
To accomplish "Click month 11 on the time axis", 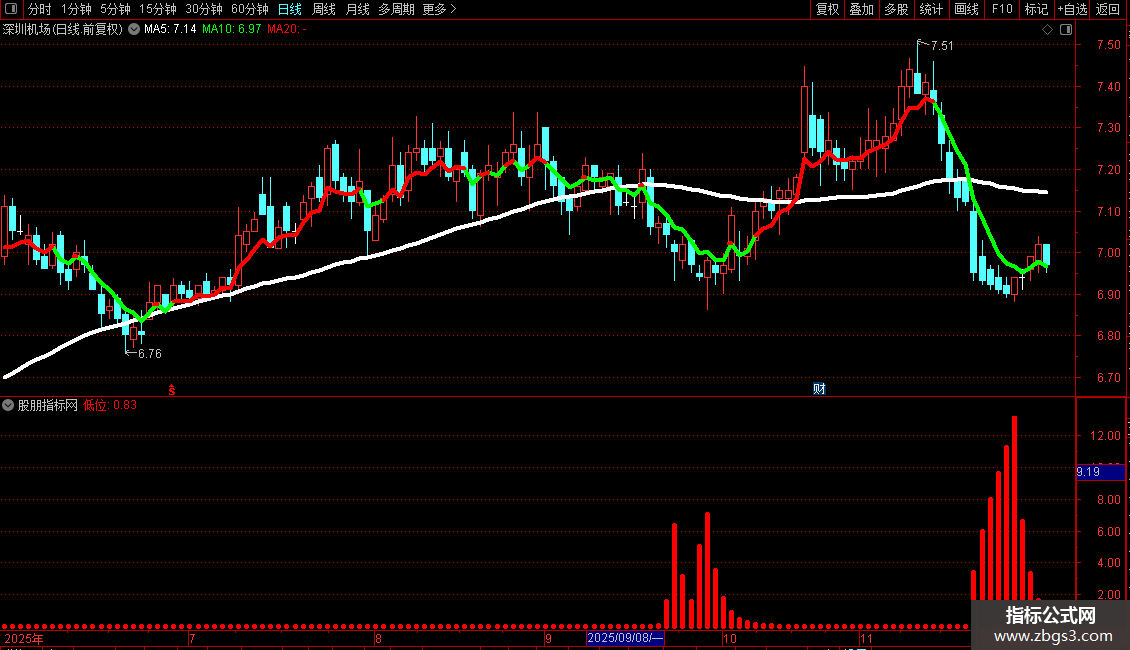I will 866,639.
